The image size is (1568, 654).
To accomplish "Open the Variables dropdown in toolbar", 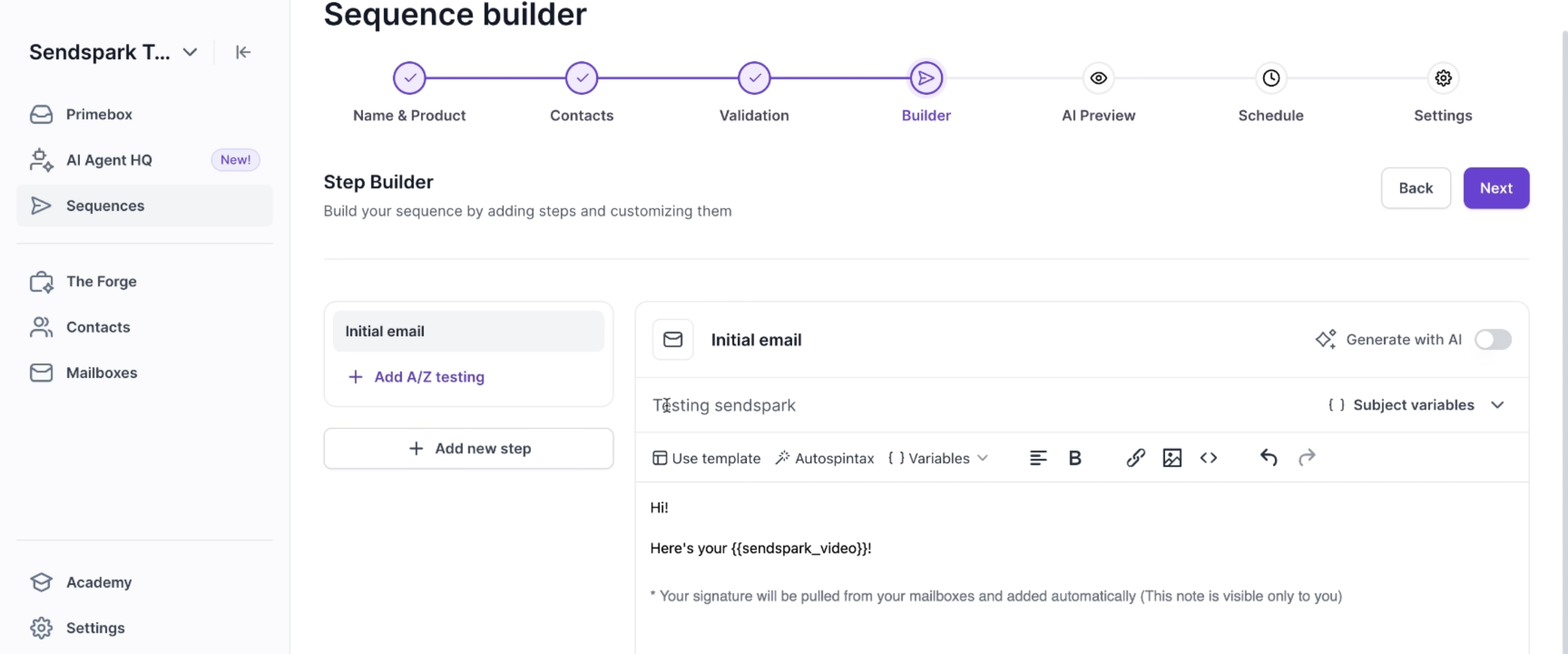I will tap(938, 458).
